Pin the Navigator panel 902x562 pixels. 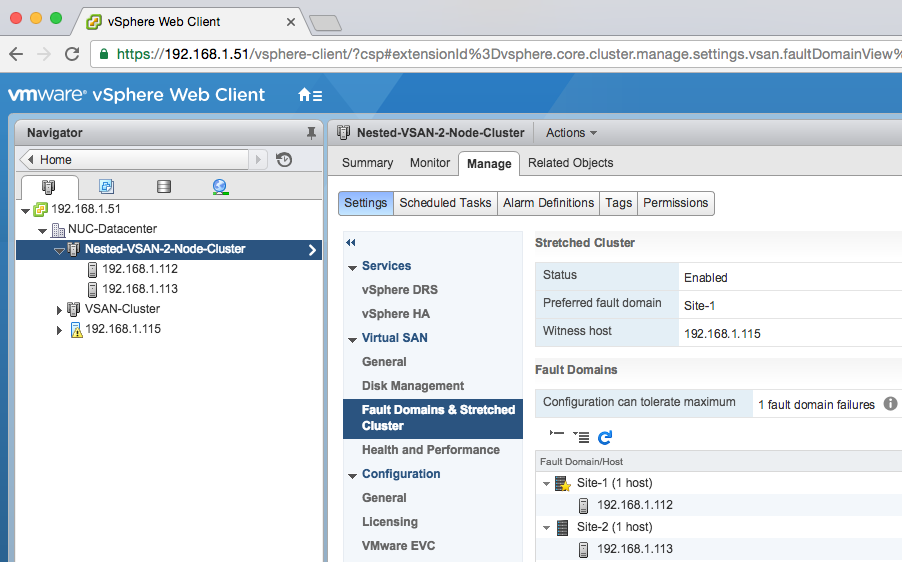(x=311, y=133)
